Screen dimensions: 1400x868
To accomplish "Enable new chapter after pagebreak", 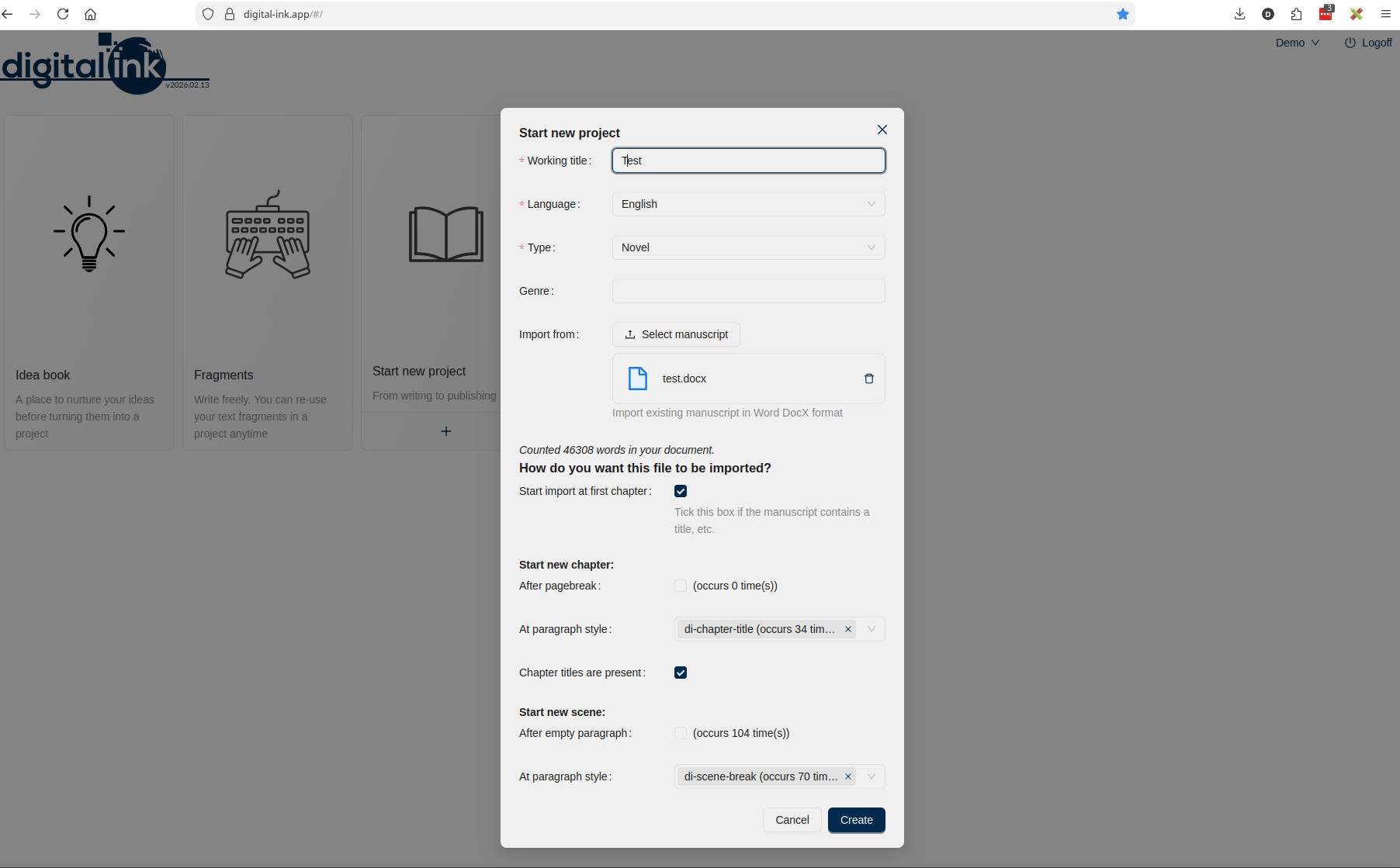I will (681, 586).
